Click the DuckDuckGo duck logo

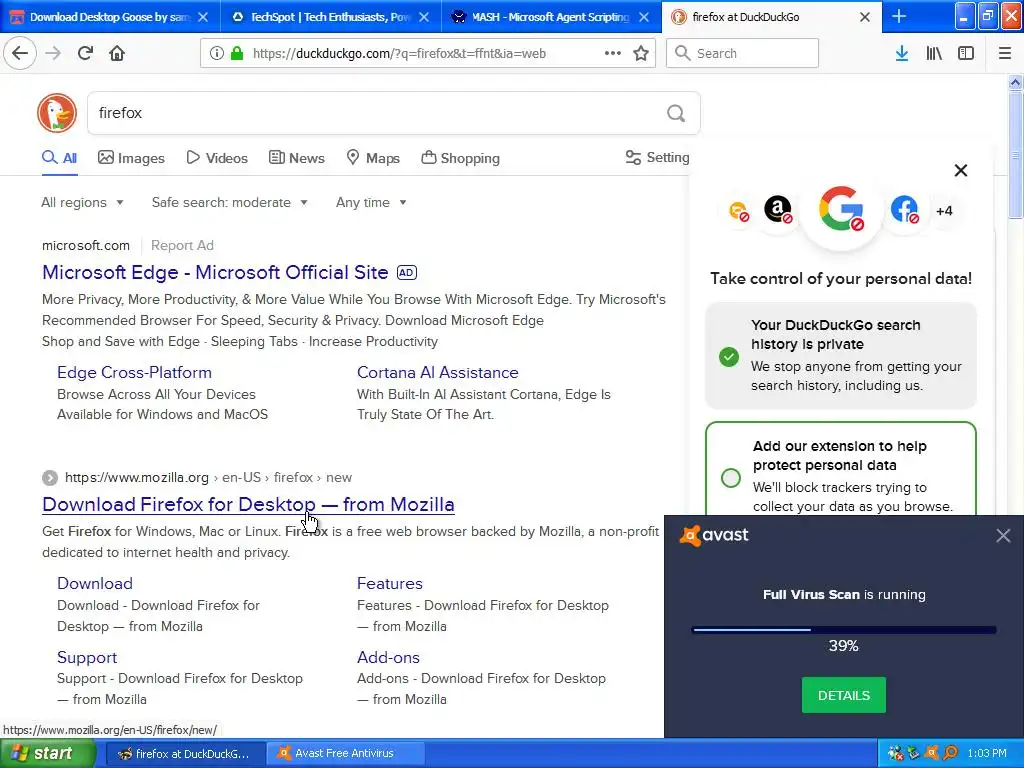pos(57,113)
